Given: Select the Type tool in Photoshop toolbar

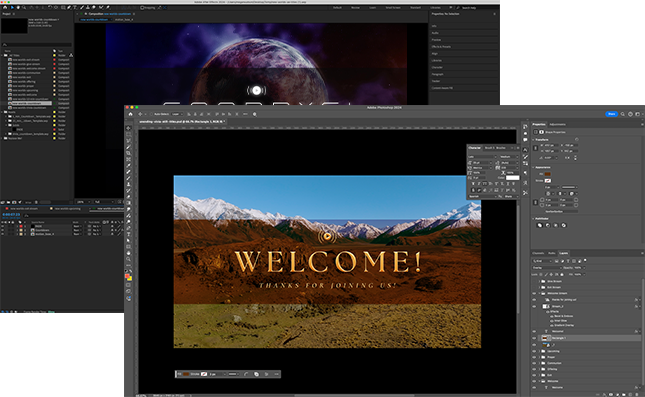Looking at the screenshot, I should click(128, 234).
